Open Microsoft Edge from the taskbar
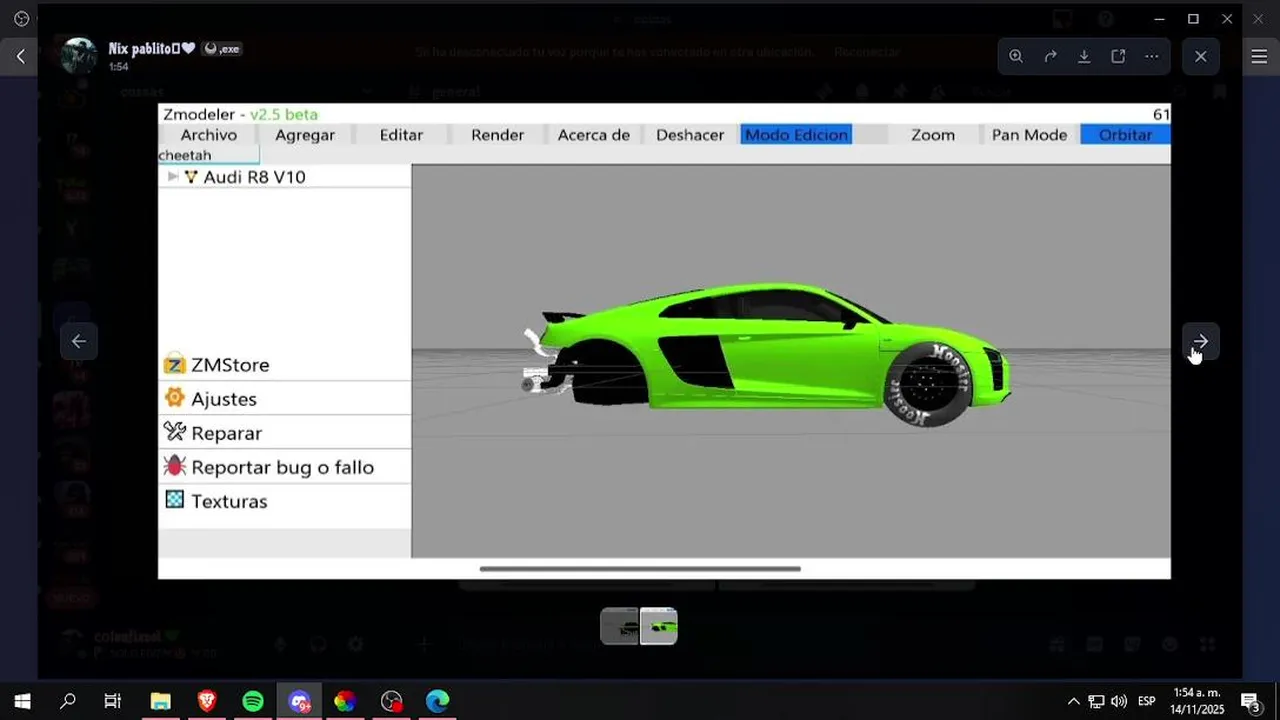This screenshot has width=1280, height=720. point(437,701)
